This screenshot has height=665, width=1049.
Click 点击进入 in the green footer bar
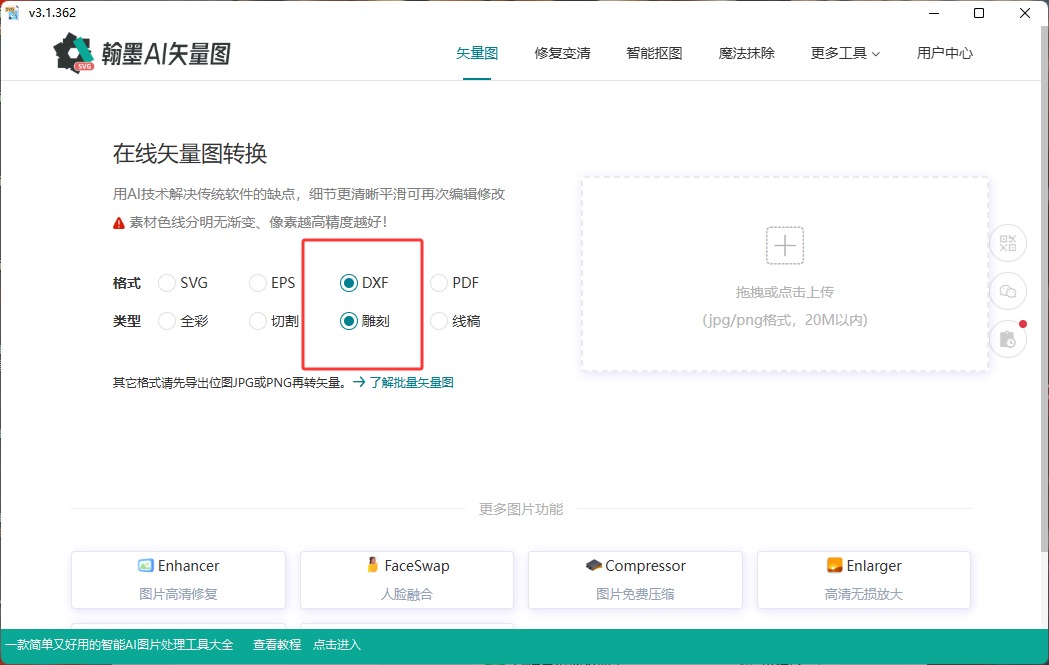[x=335, y=645]
